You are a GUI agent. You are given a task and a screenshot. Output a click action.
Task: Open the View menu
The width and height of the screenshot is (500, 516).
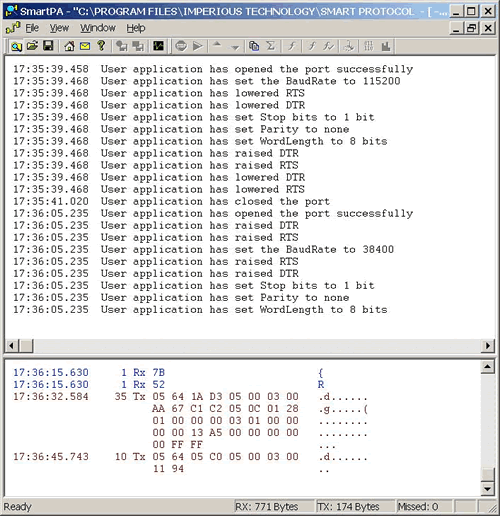click(x=59, y=28)
